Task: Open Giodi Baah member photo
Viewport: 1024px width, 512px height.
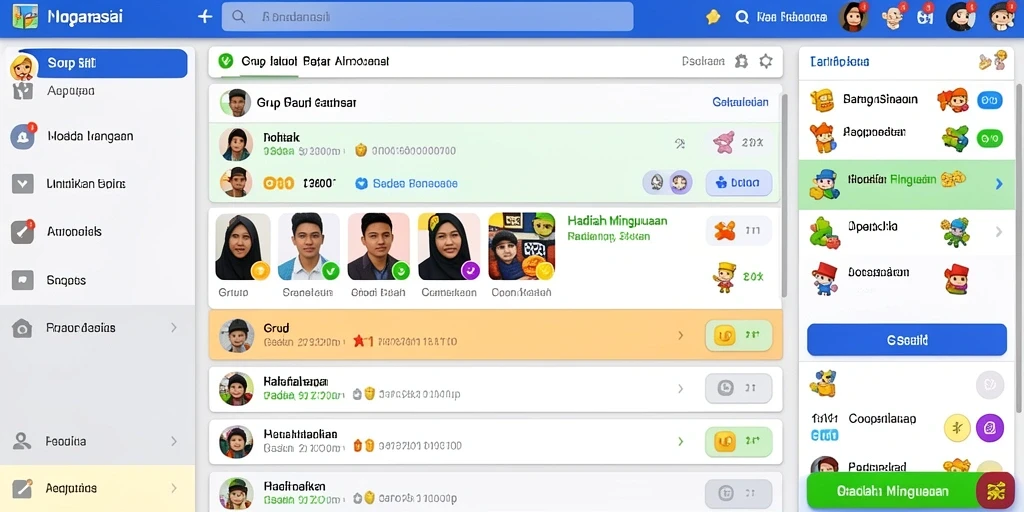Action: point(379,247)
